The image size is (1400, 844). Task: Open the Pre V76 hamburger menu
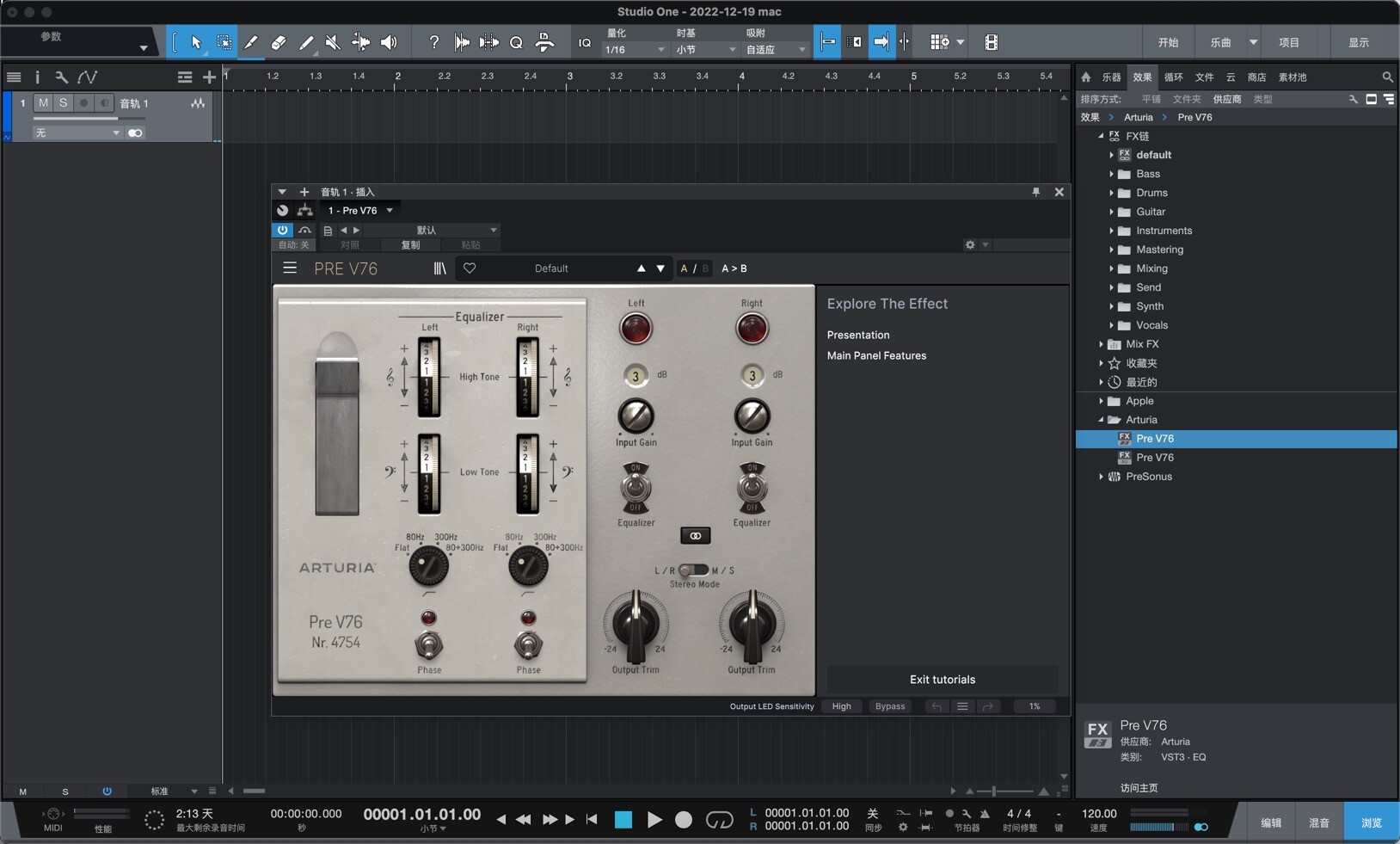(290, 268)
